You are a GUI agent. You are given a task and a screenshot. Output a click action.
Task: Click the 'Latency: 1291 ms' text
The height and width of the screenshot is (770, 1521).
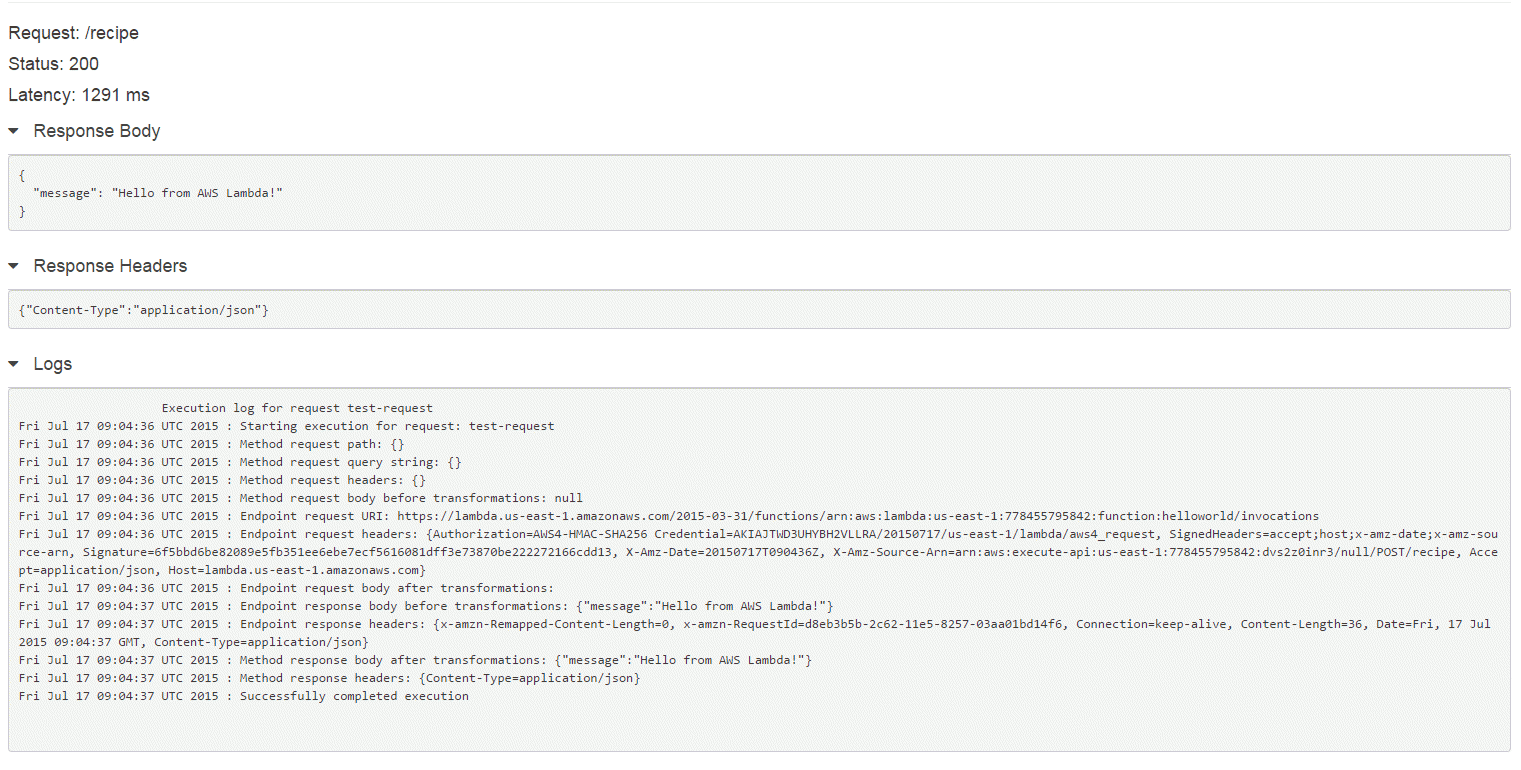79,95
